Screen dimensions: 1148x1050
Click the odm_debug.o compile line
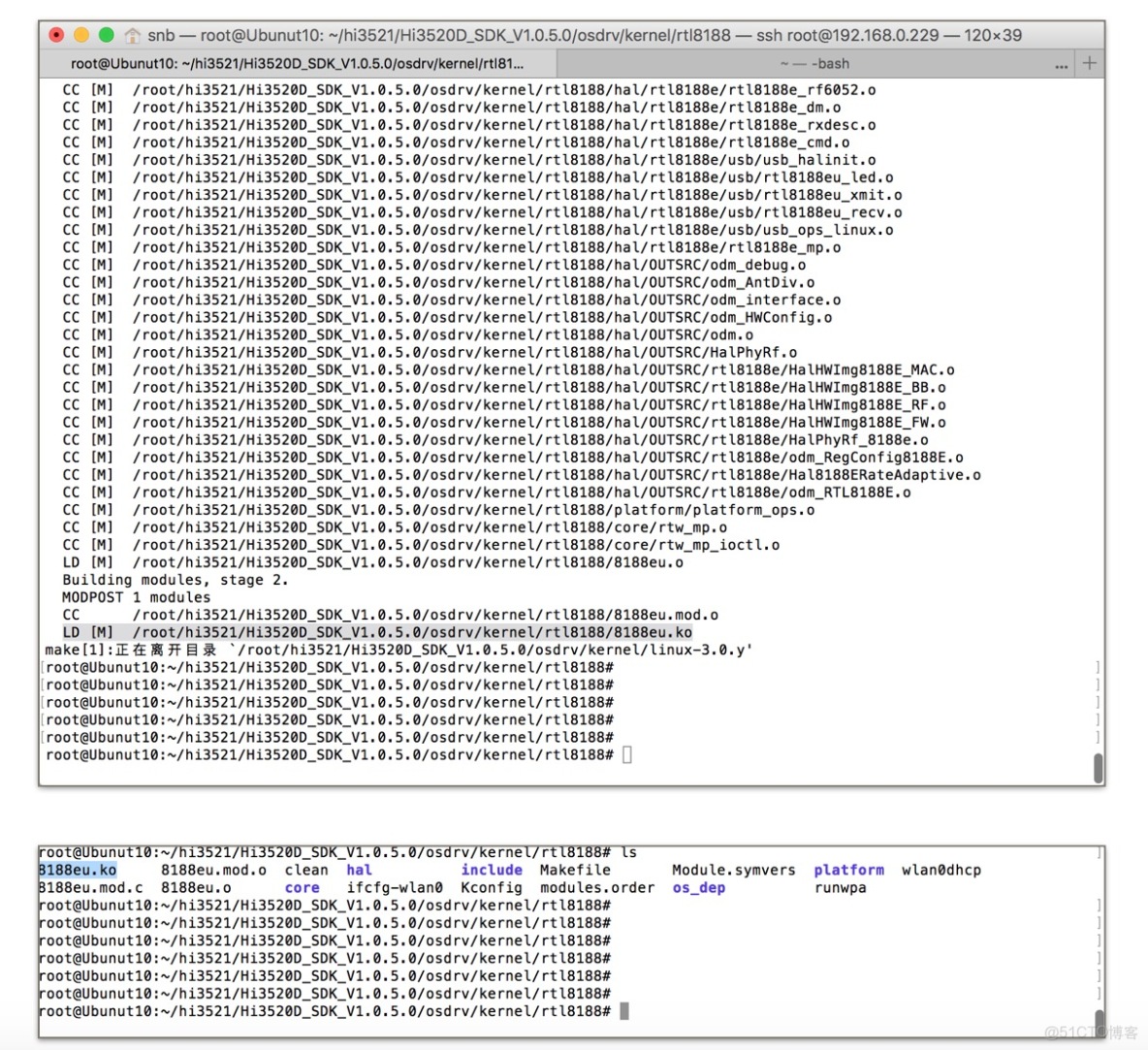coord(433,265)
